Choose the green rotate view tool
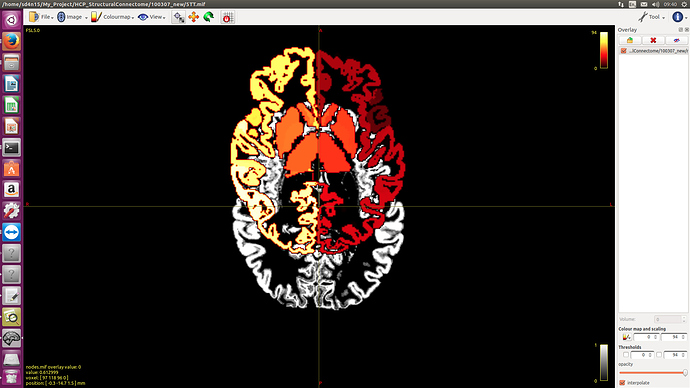The height and width of the screenshot is (388, 690). click(209, 17)
